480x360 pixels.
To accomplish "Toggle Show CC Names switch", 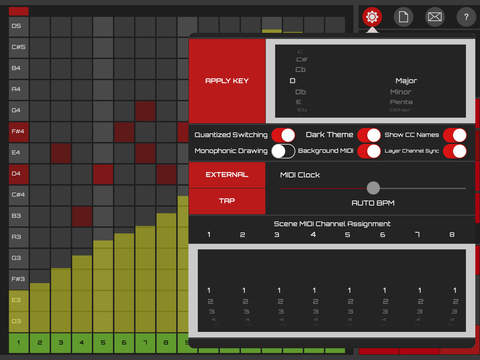I will click(455, 135).
